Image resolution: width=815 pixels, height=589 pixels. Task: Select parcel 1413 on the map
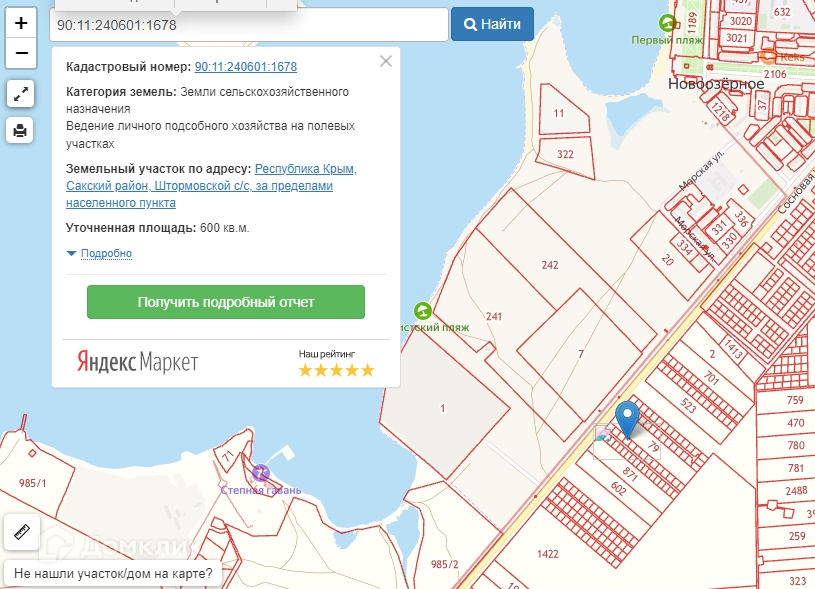(x=733, y=349)
